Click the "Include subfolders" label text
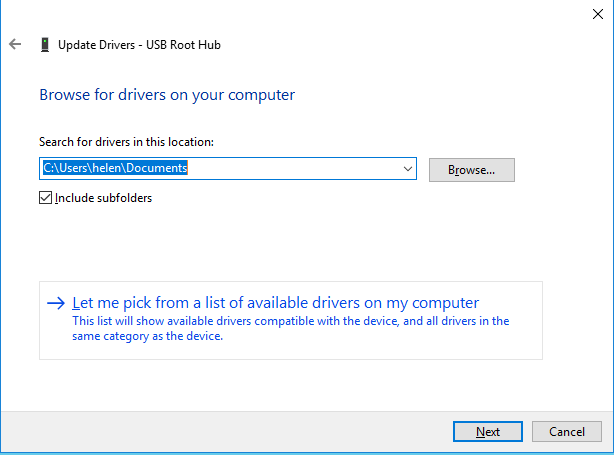The height and width of the screenshot is (455, 614). coord(103,198)
